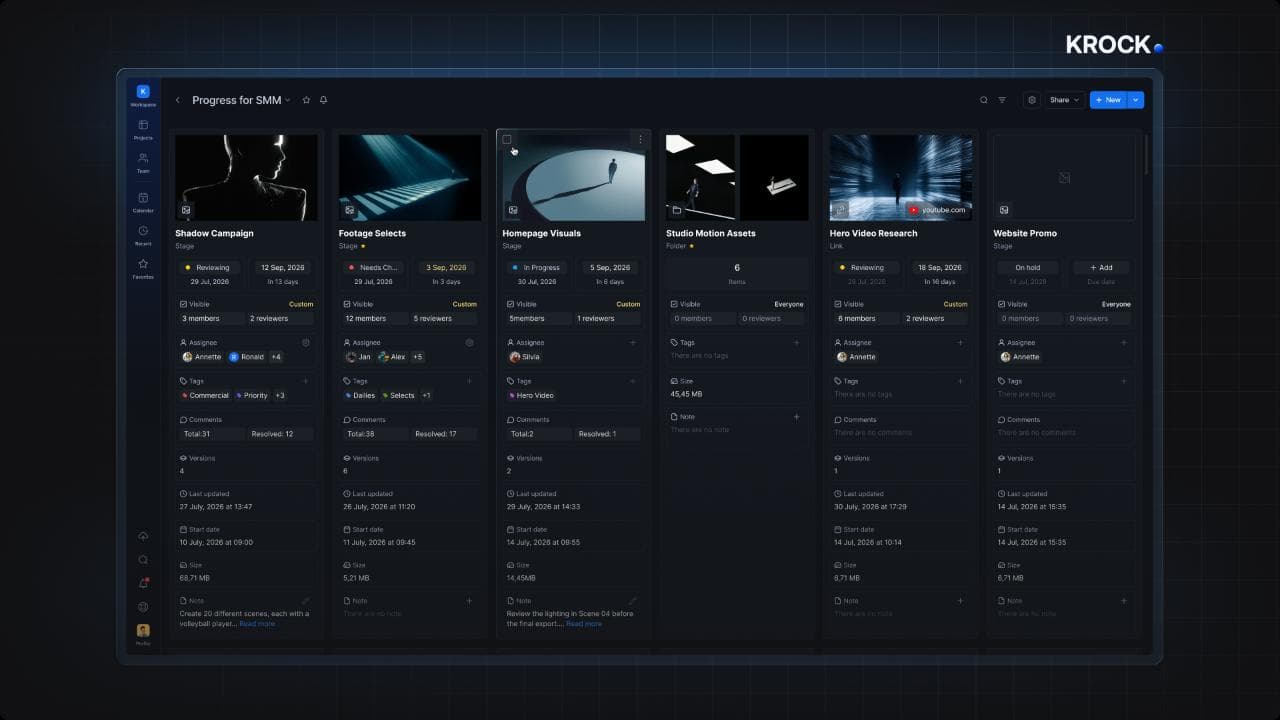Toggle Visible checkbox on Footage Selects card
This screenshot has width=1280, height=720.
tap(347, 304)
